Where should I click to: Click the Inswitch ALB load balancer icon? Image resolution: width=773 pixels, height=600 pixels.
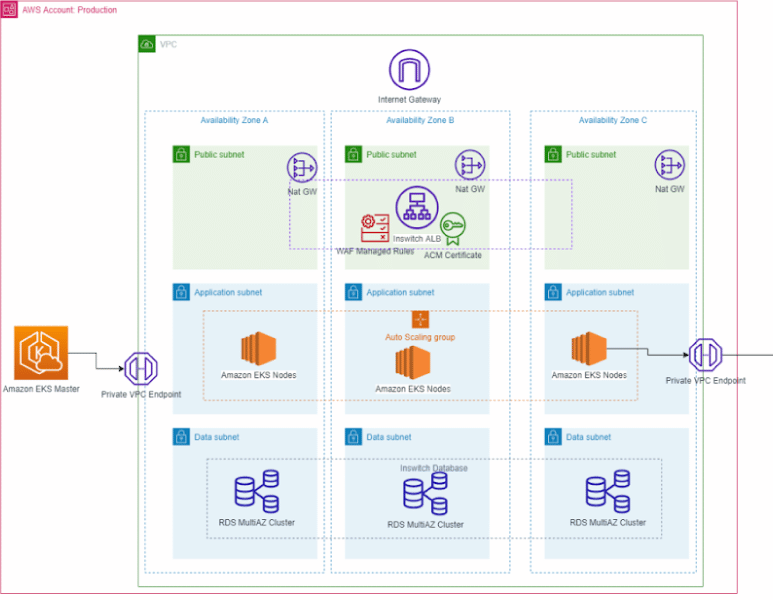pyautogui.click(x=417, y=208)
